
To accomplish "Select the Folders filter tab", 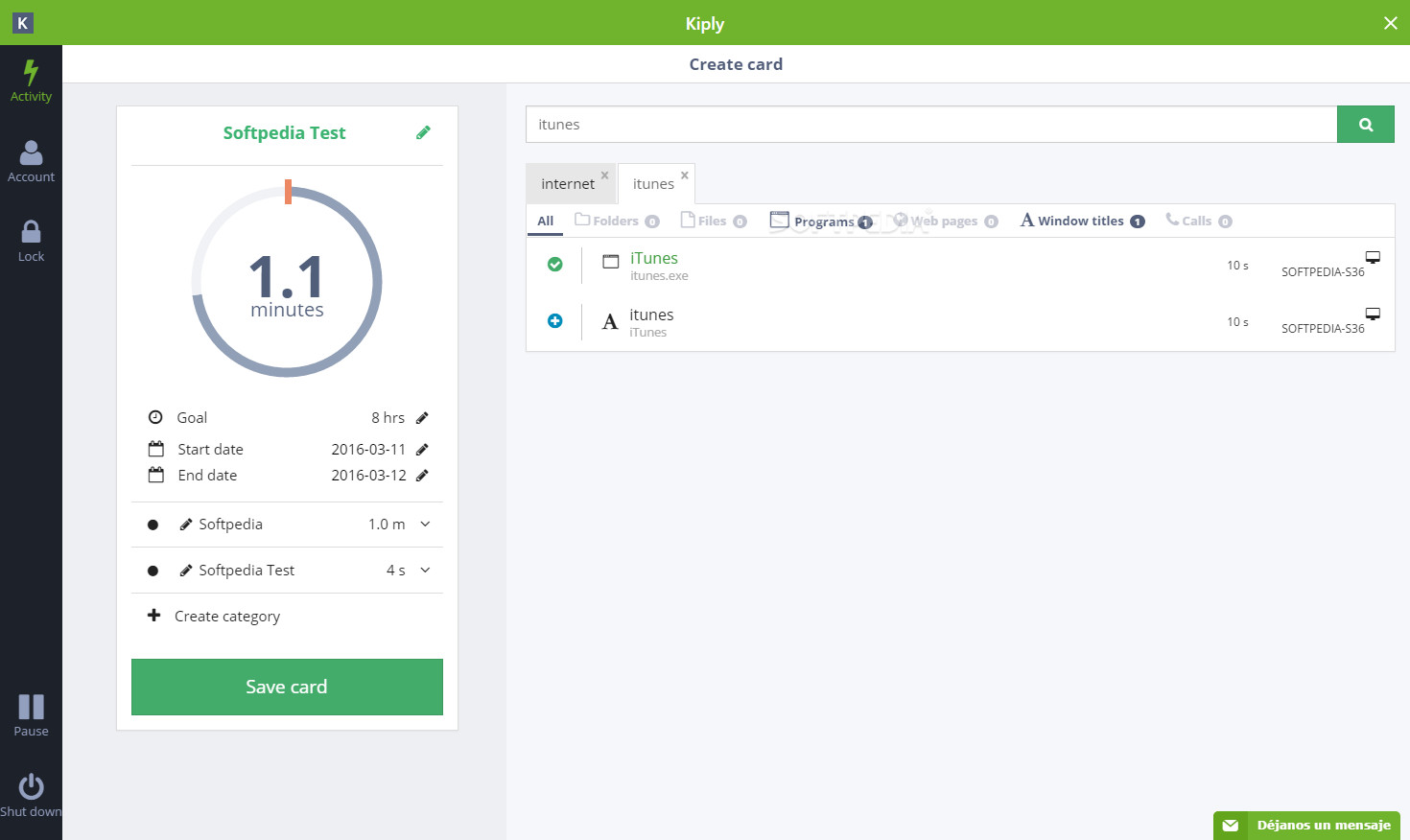I will point(617,222).
